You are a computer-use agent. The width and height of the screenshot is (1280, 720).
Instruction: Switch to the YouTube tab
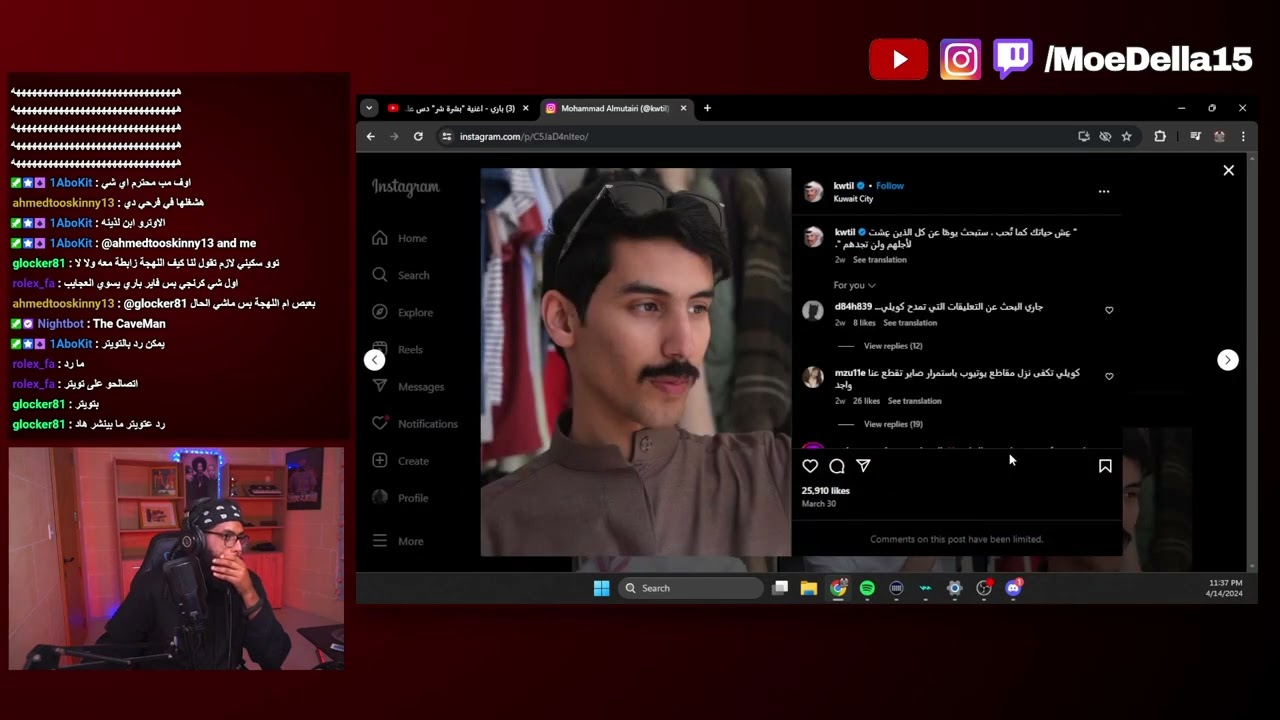[458, 108]
